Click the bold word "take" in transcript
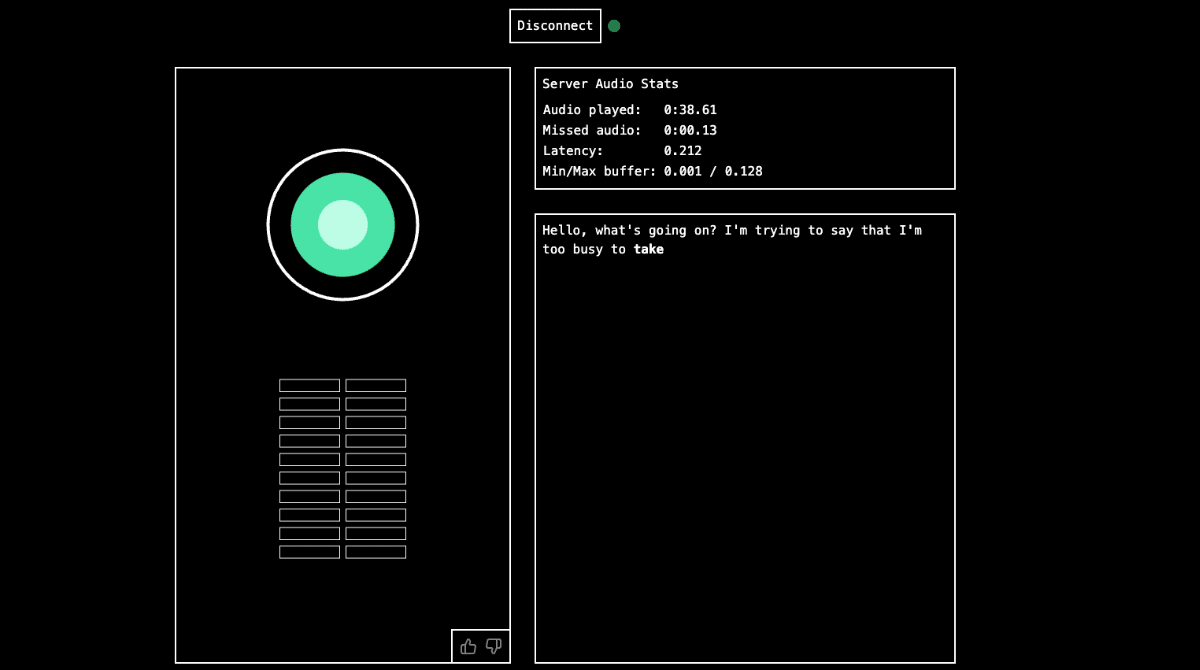The image size is (1200, 670). pos(648,250)
